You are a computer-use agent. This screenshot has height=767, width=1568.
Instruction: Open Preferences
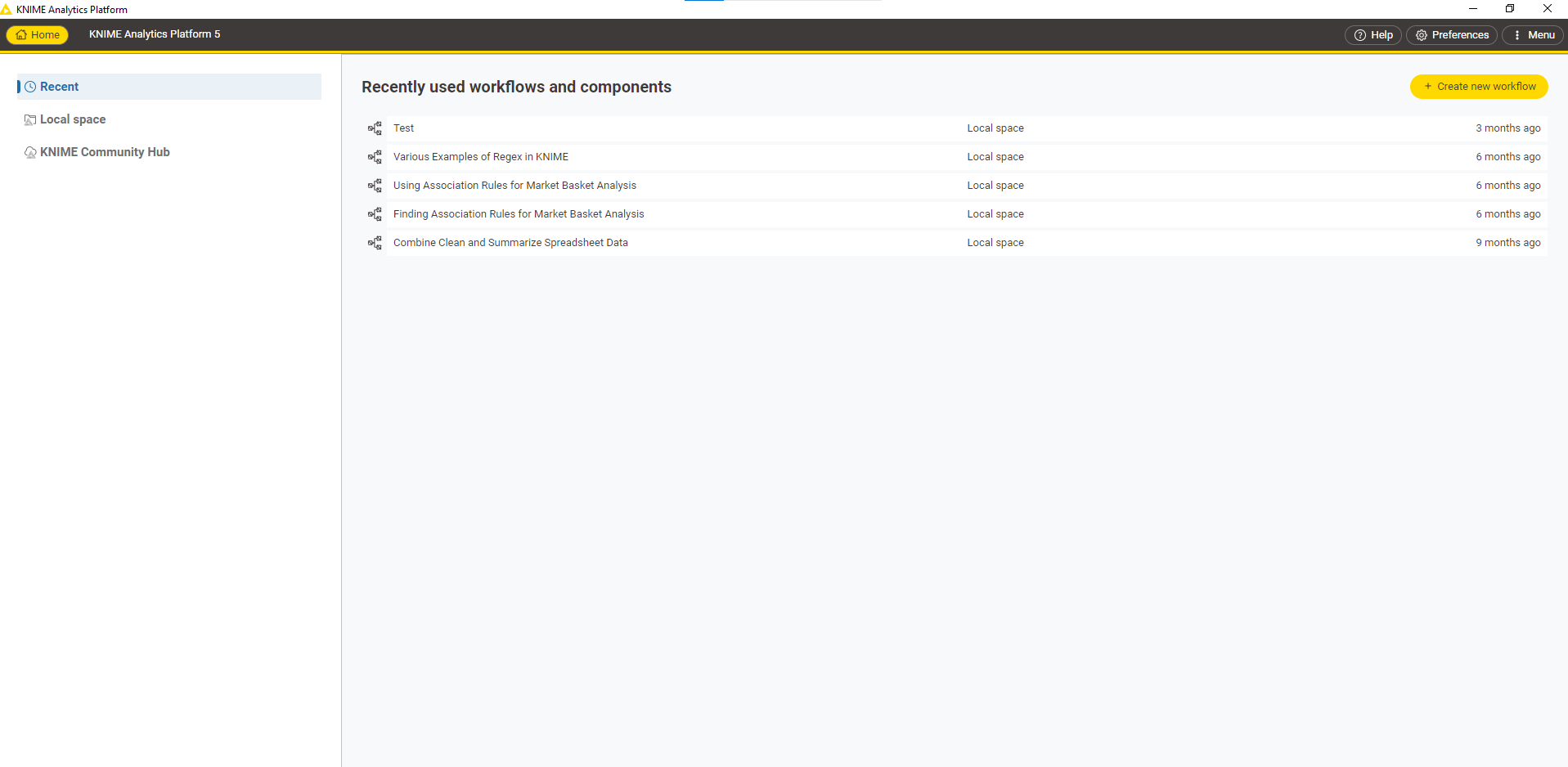(x=1452, y=35)
